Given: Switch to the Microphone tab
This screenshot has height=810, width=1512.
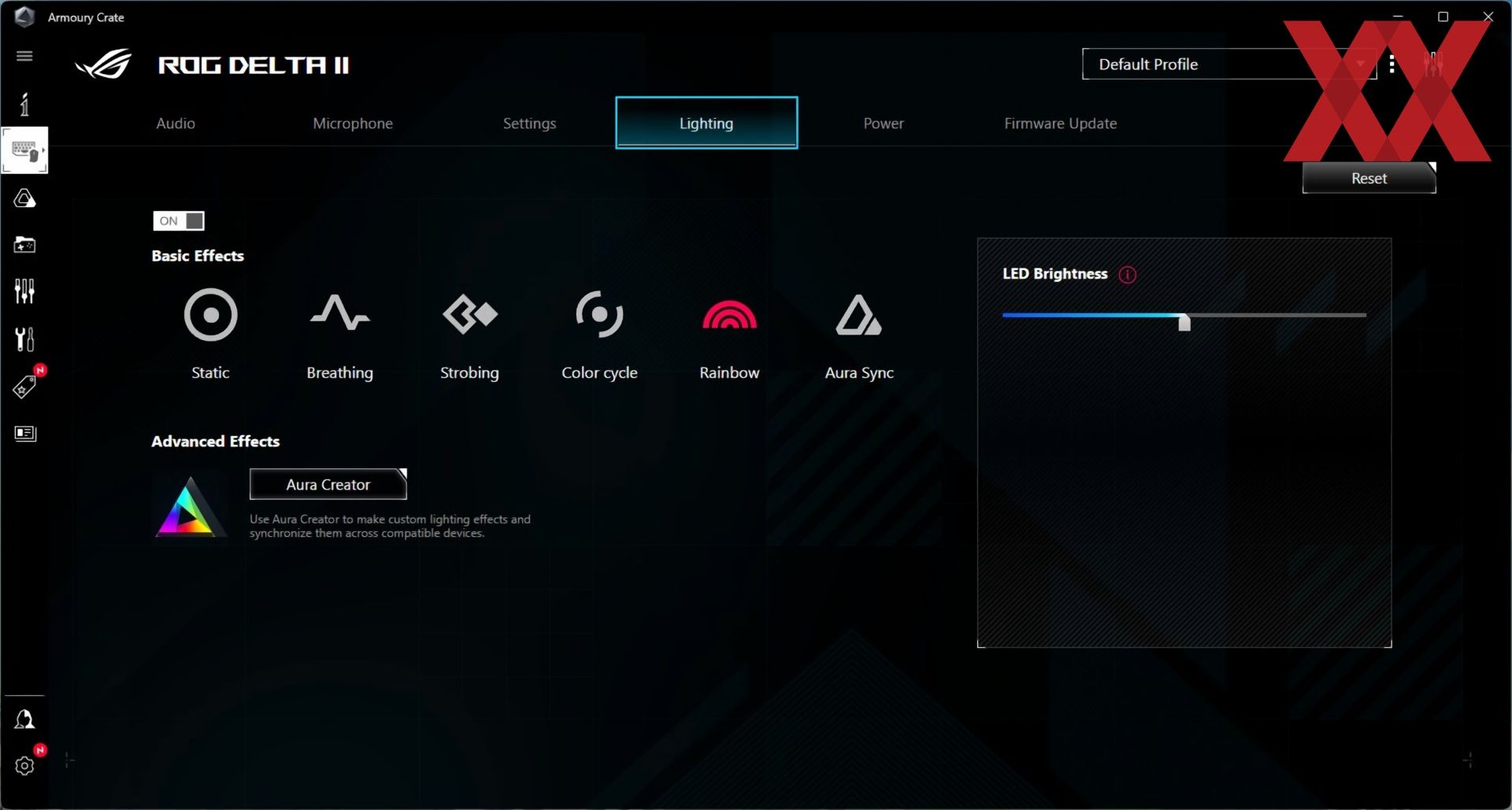Looking at the screenshot, I should pos(353,124).
